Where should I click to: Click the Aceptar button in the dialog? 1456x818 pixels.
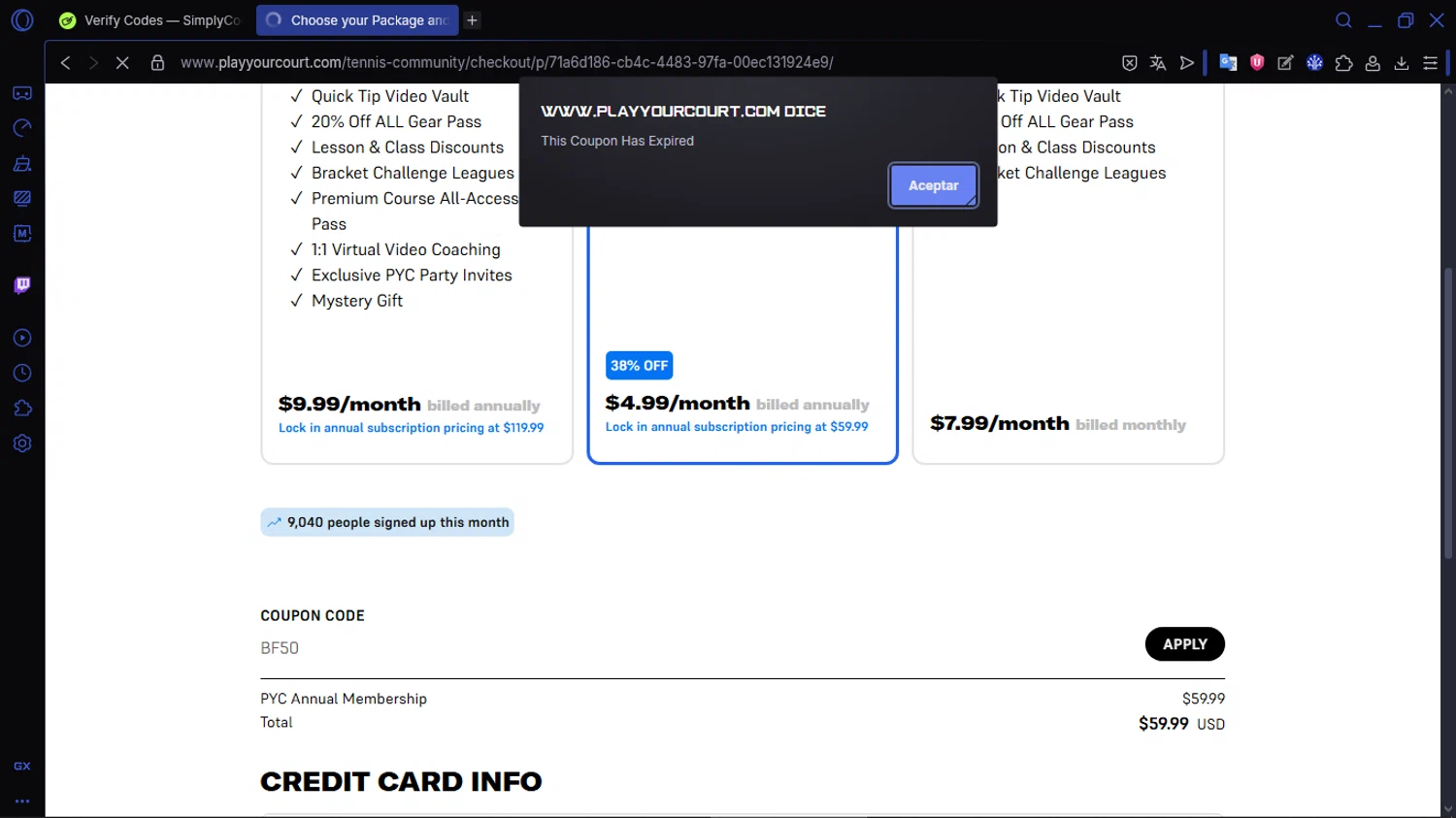pos(933,185)
